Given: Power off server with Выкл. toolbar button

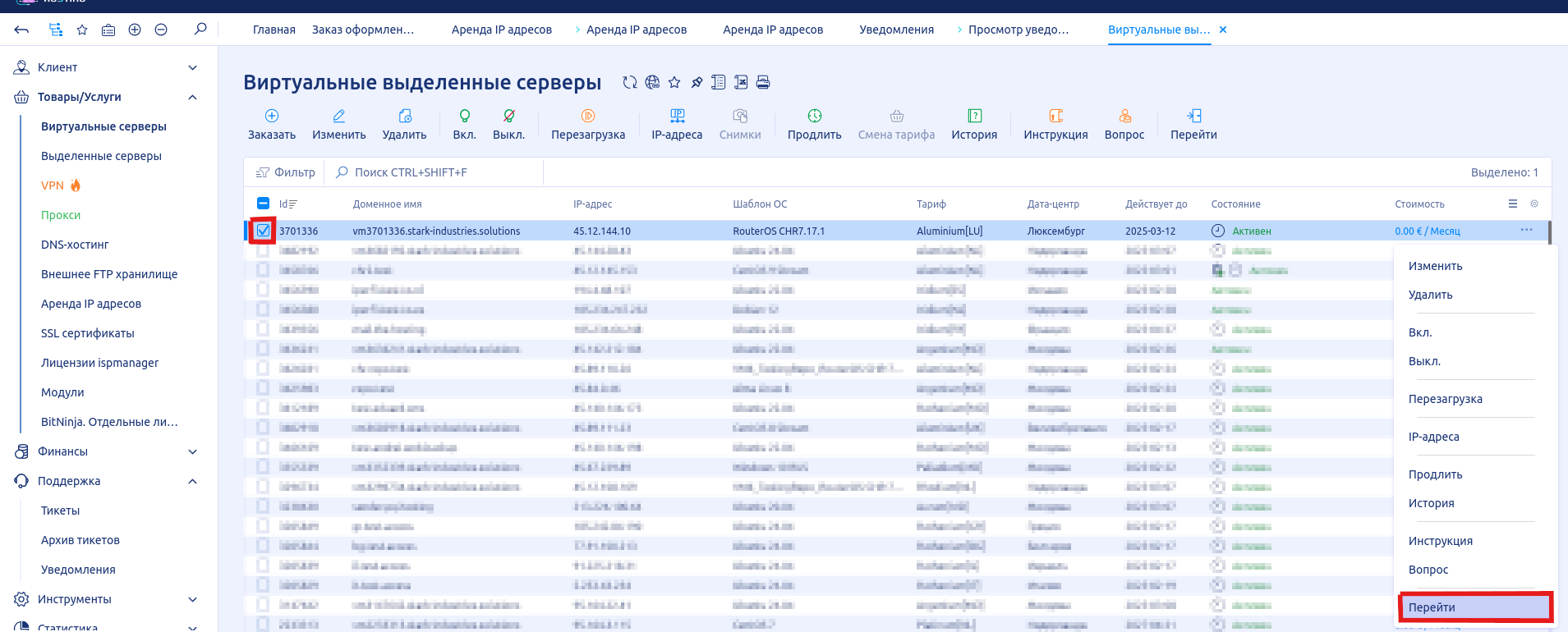Looking at the screenshot, I should point(509,125).
